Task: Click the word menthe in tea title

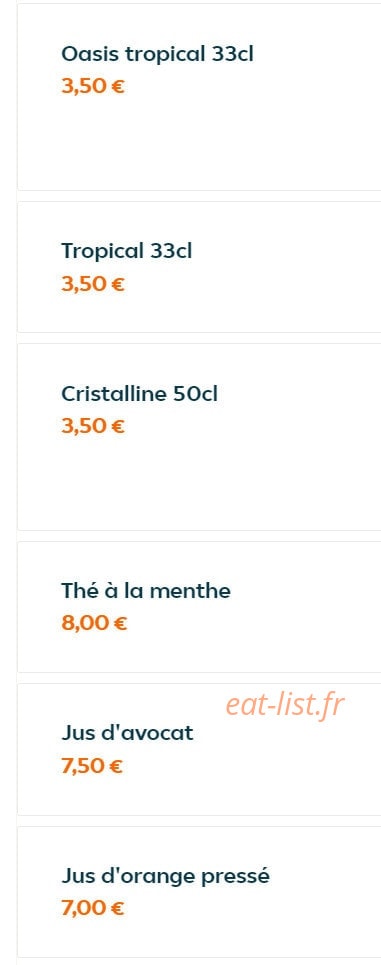Action: [x=190, y=591]
